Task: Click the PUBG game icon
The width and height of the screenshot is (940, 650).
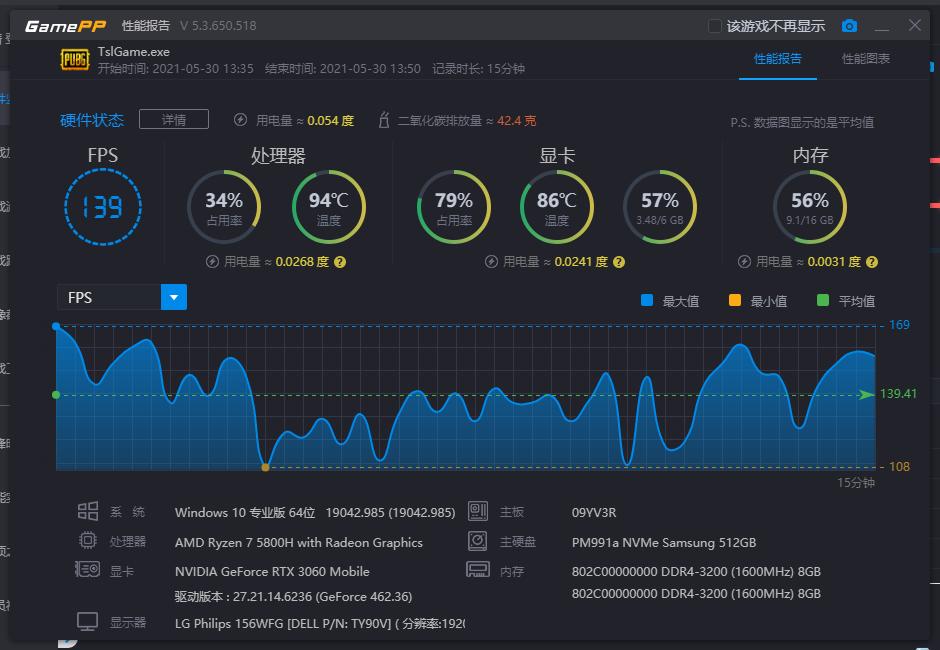Action: [75, 59]
